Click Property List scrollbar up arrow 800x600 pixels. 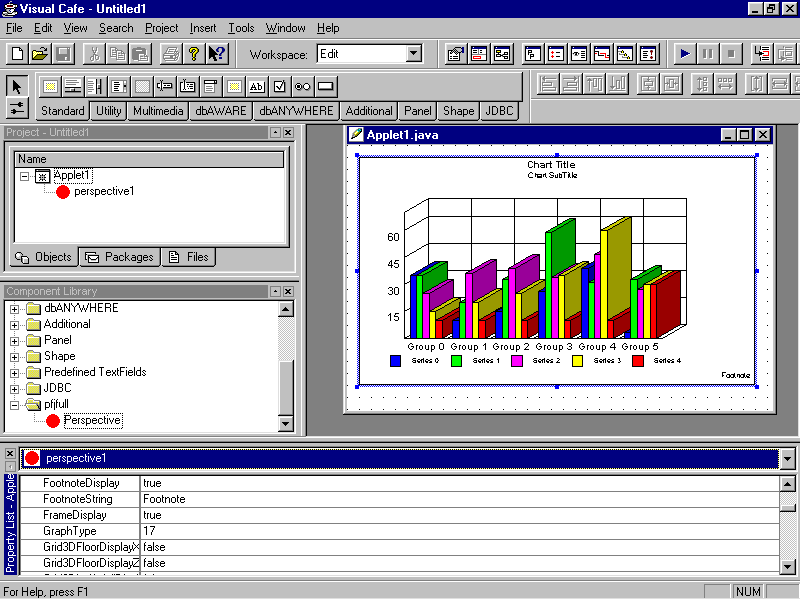(x=787, y=484)
